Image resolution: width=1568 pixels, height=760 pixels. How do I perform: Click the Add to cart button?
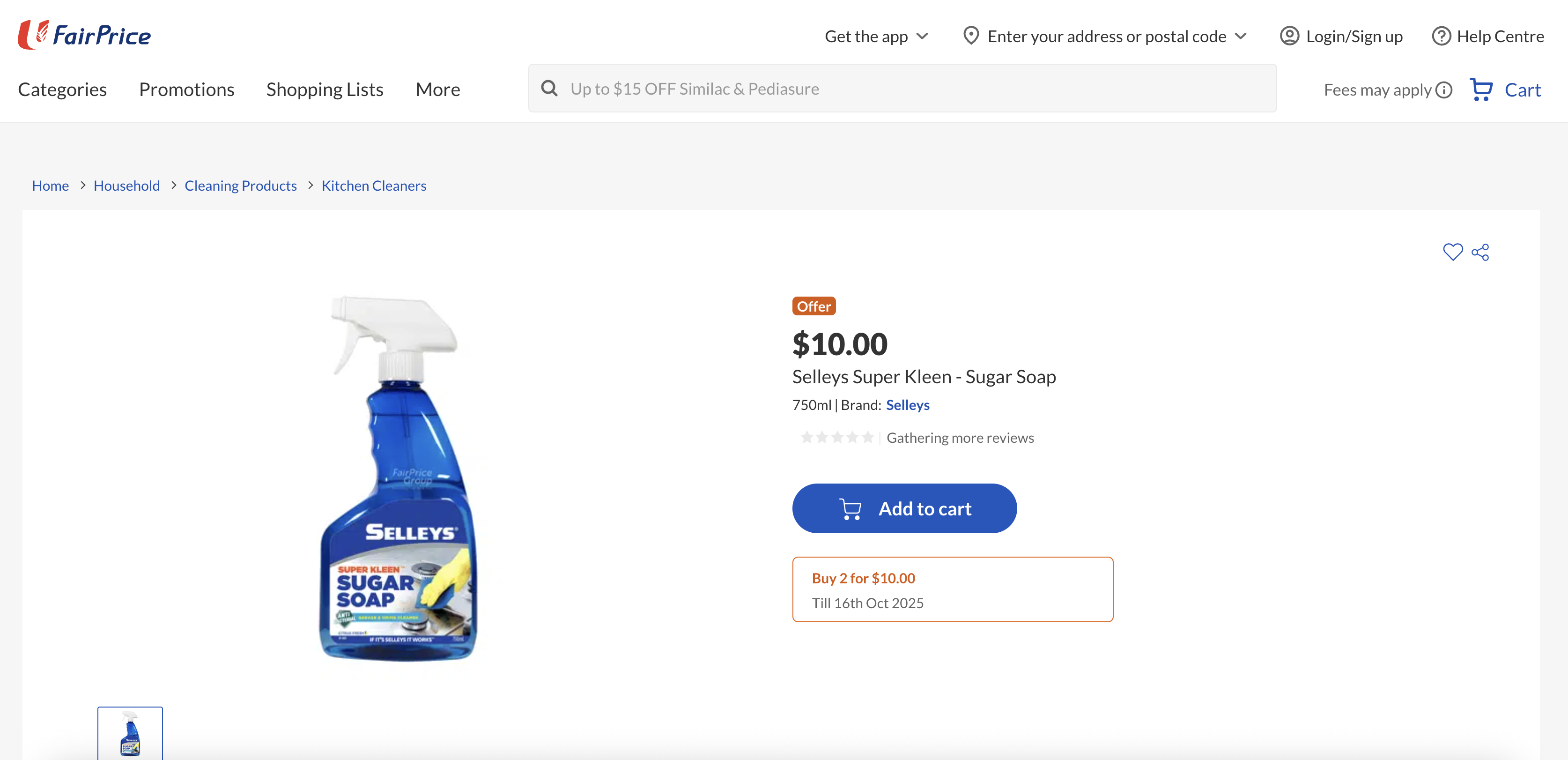coord(904,508)
